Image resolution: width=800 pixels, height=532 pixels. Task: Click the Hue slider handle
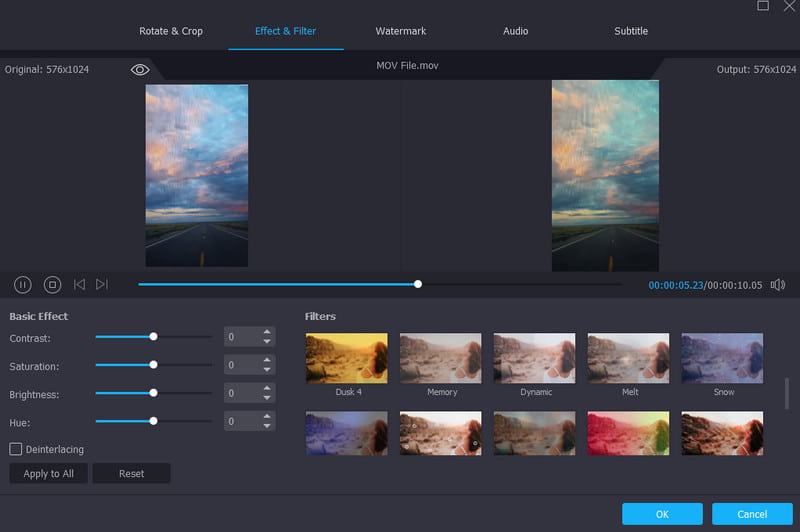(x=153, y=421)
